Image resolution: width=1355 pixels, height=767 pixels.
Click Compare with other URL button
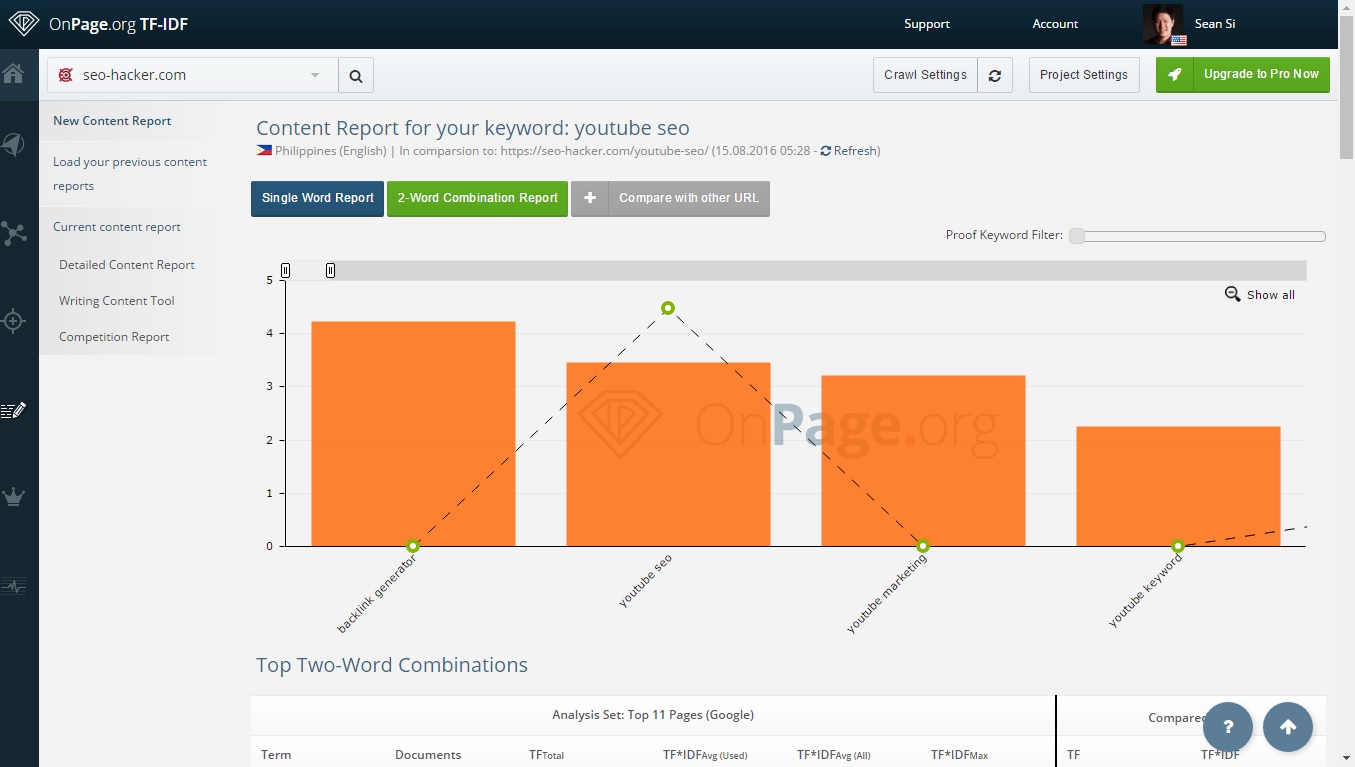670,198
